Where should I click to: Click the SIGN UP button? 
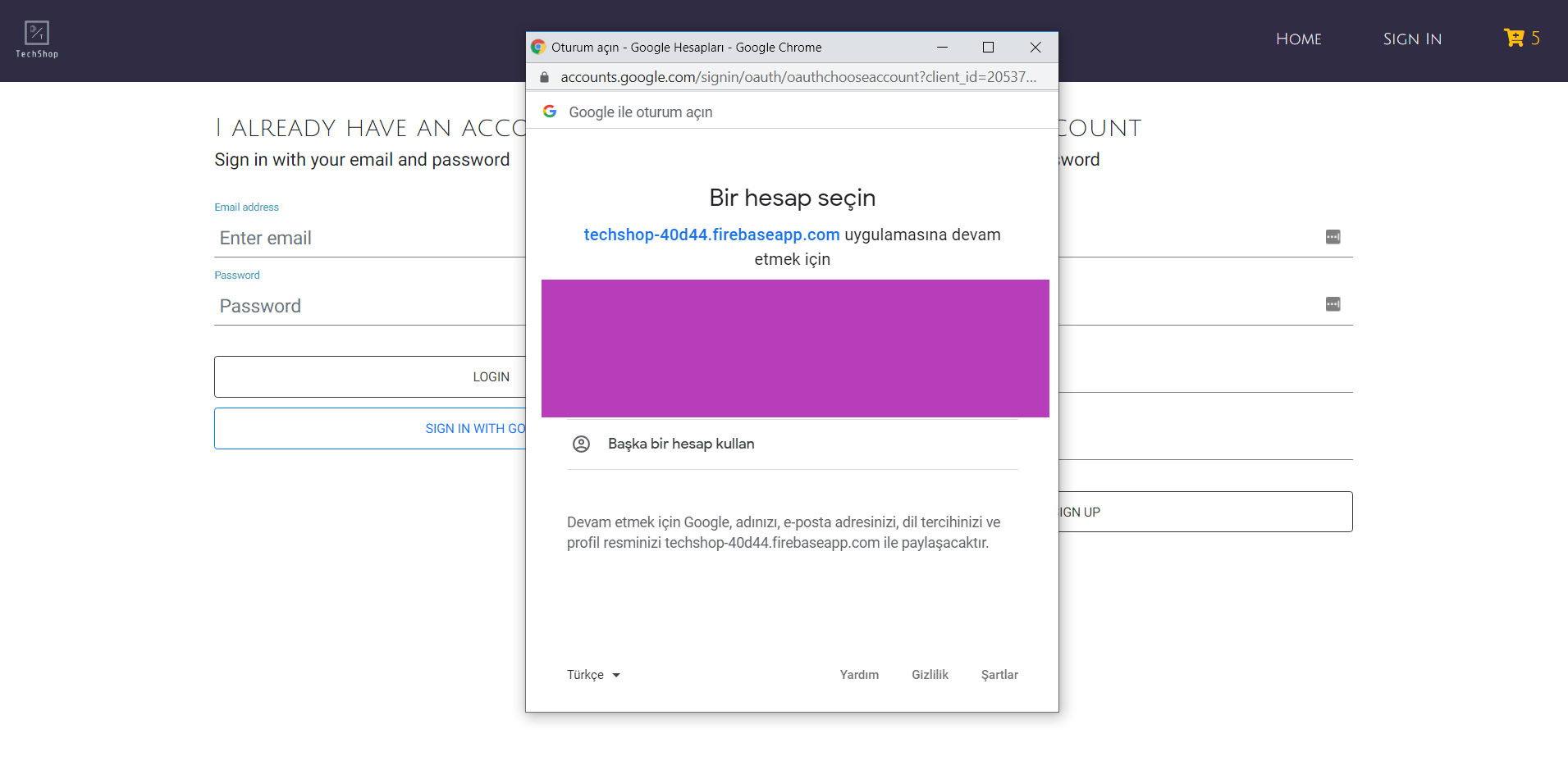point(1205,512)
